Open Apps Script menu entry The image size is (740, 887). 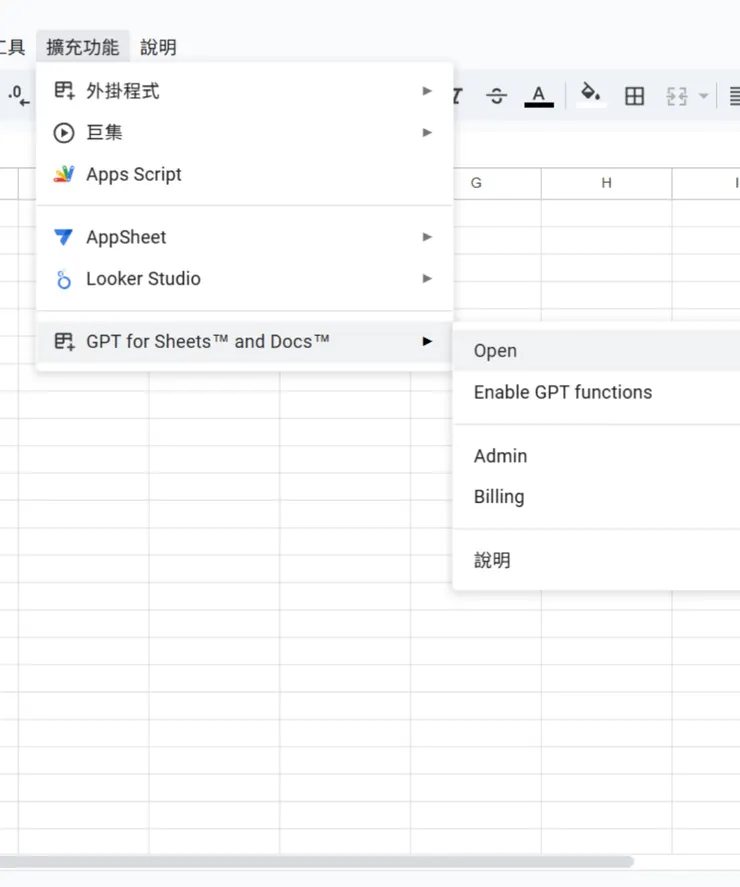[x=244, y=174]
